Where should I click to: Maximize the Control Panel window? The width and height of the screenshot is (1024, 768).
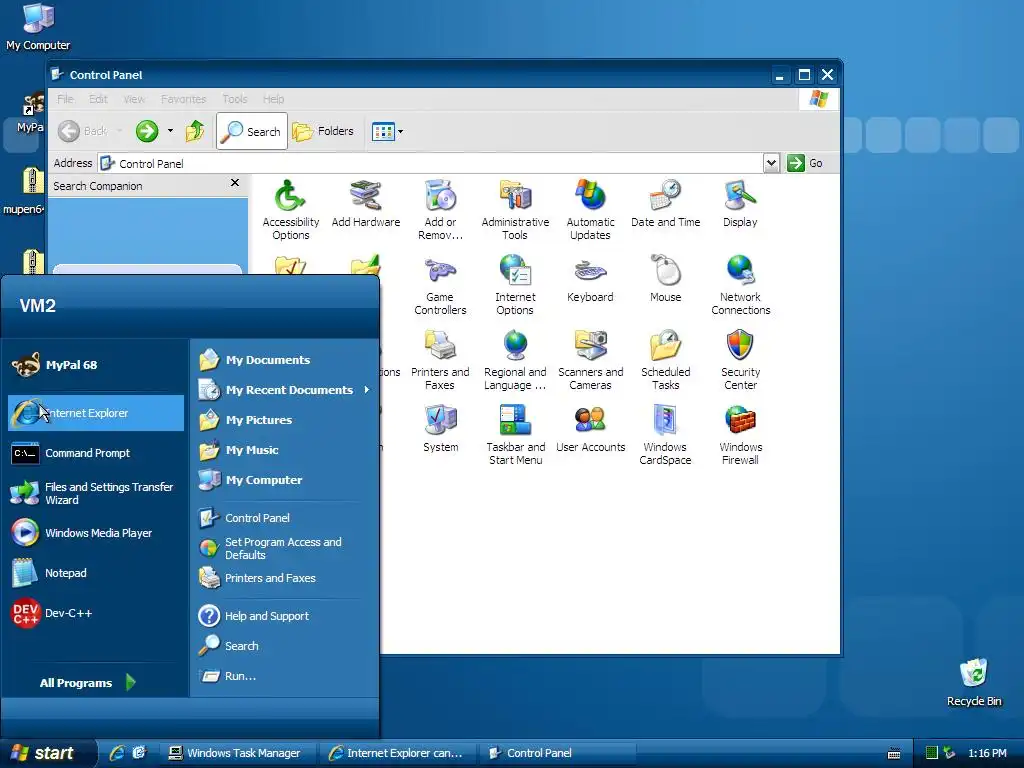tap(804, 74)
